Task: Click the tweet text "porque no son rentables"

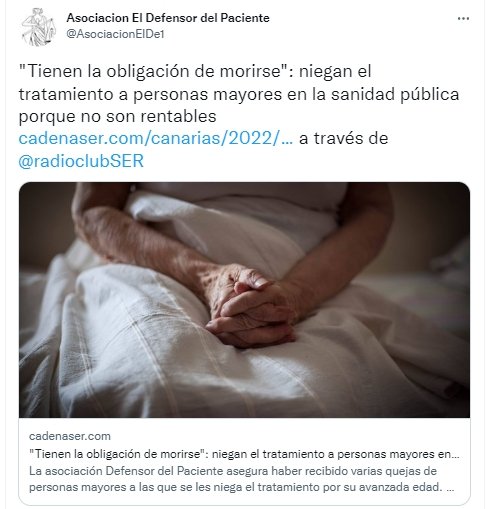Action: click(117, 116)
